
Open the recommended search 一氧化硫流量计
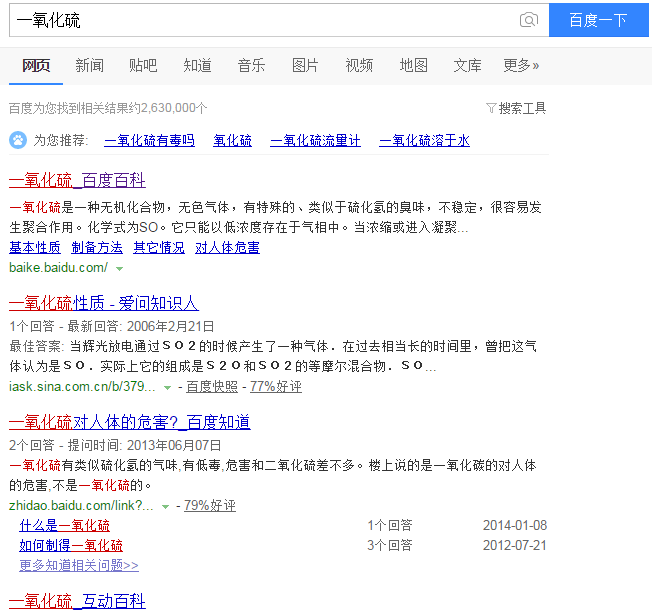pos(315,141)
